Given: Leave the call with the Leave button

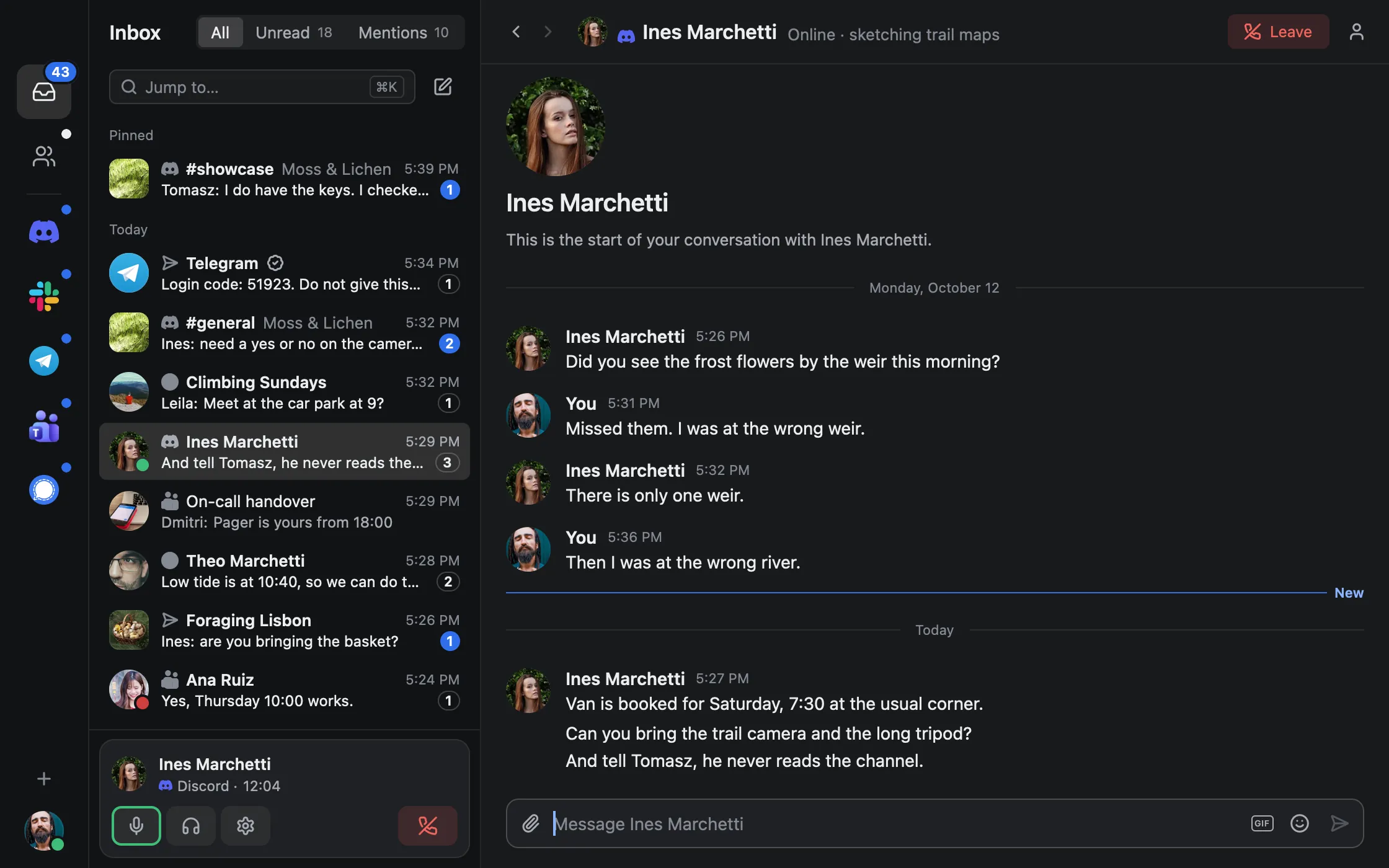Looking at the screenshot, I should coord(1279,32).
